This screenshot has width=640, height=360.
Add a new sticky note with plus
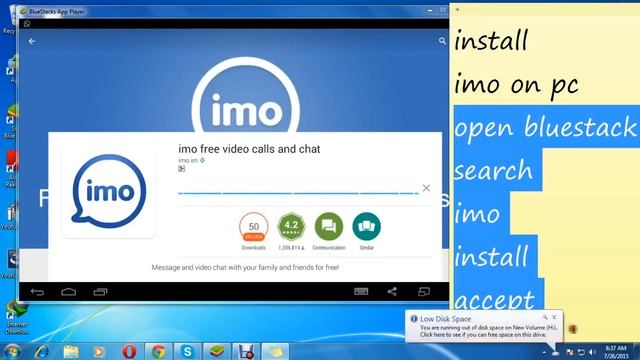[x=457, y=9]
